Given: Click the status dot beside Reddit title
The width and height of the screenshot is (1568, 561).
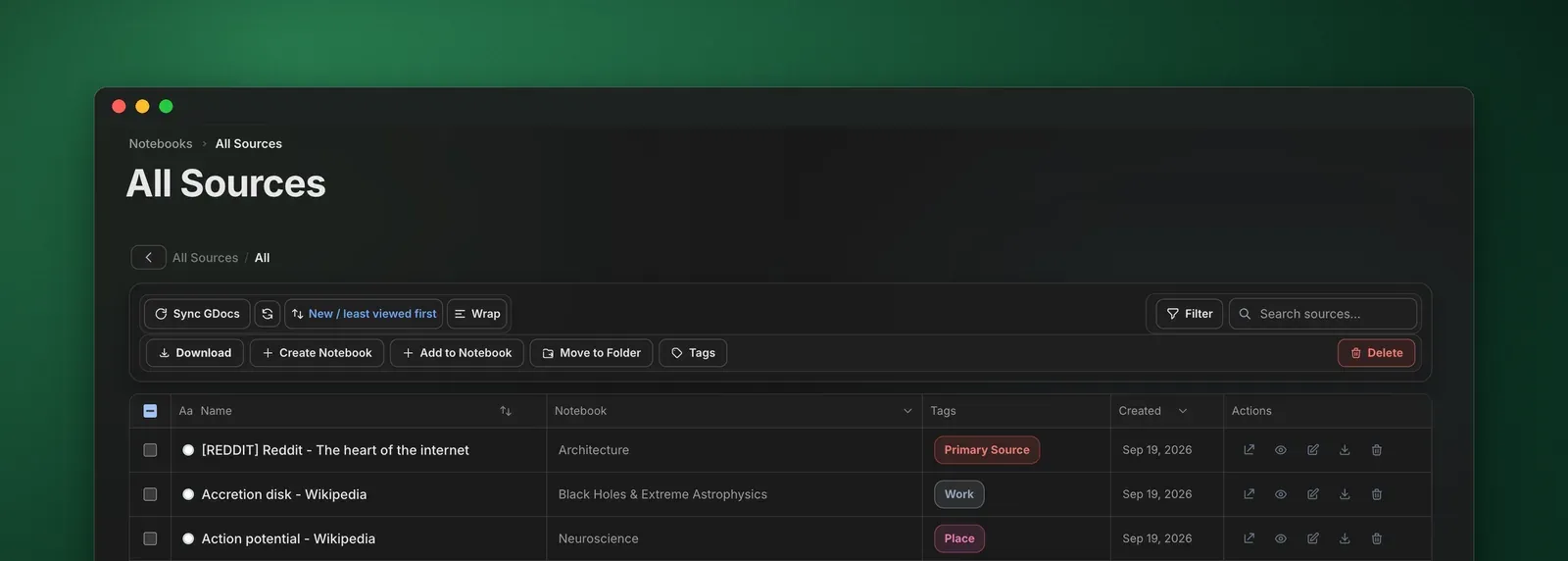Looking at the screenshot, I should [x=188, y=450].
